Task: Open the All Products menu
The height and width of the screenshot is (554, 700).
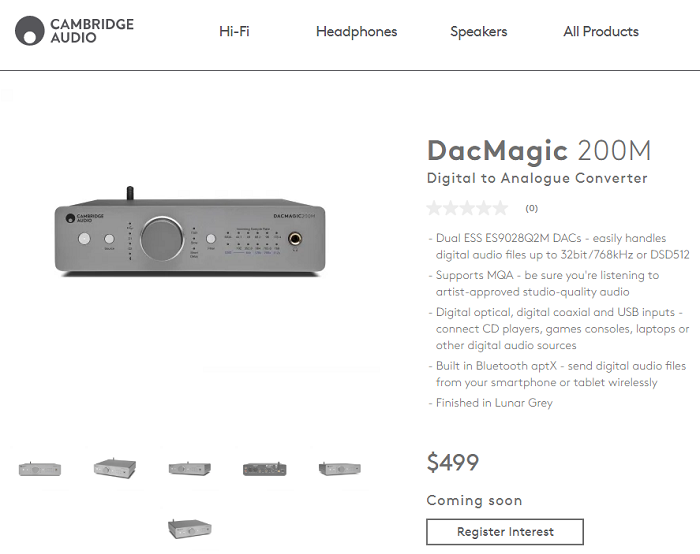Action: (x=601, y=31)
